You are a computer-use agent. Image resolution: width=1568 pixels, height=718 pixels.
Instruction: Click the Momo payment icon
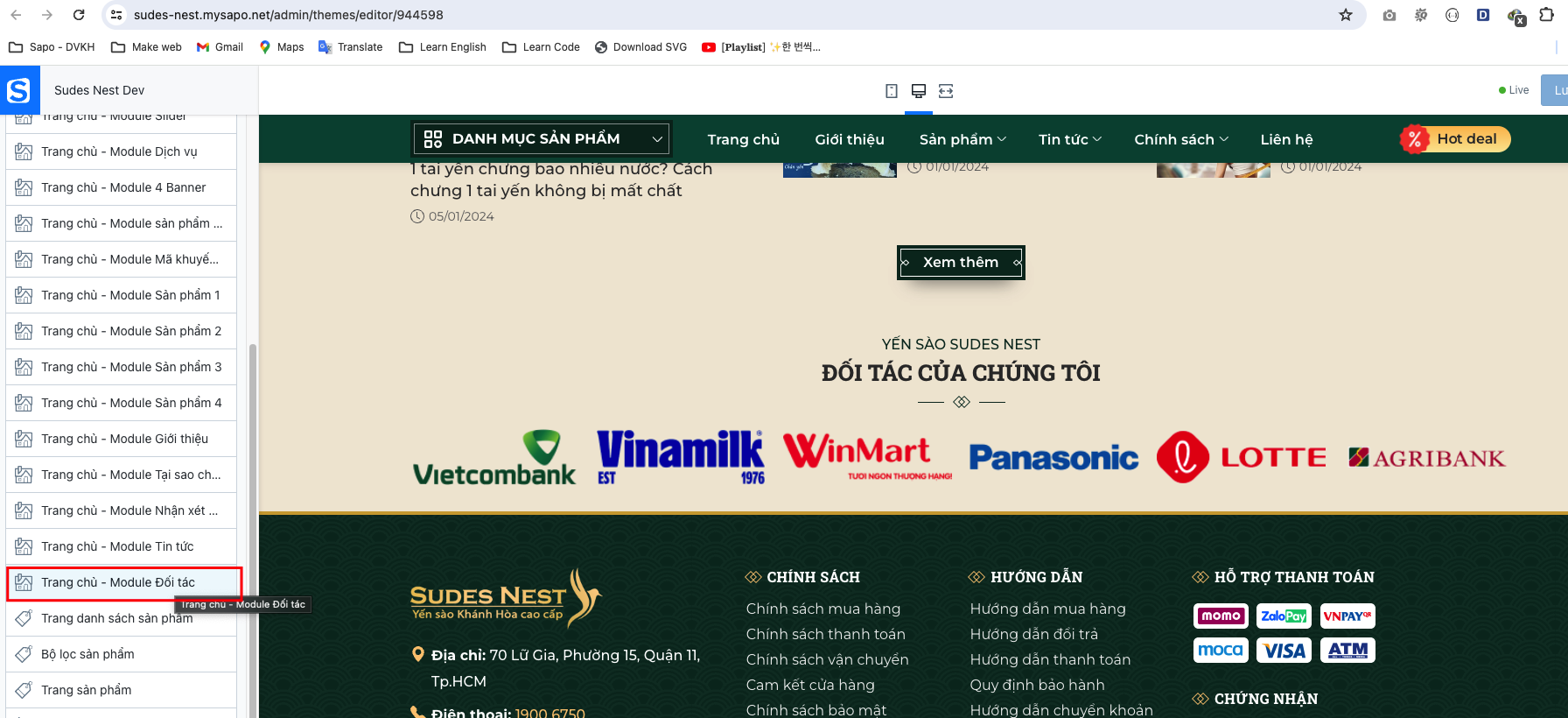click(1221, 616)
